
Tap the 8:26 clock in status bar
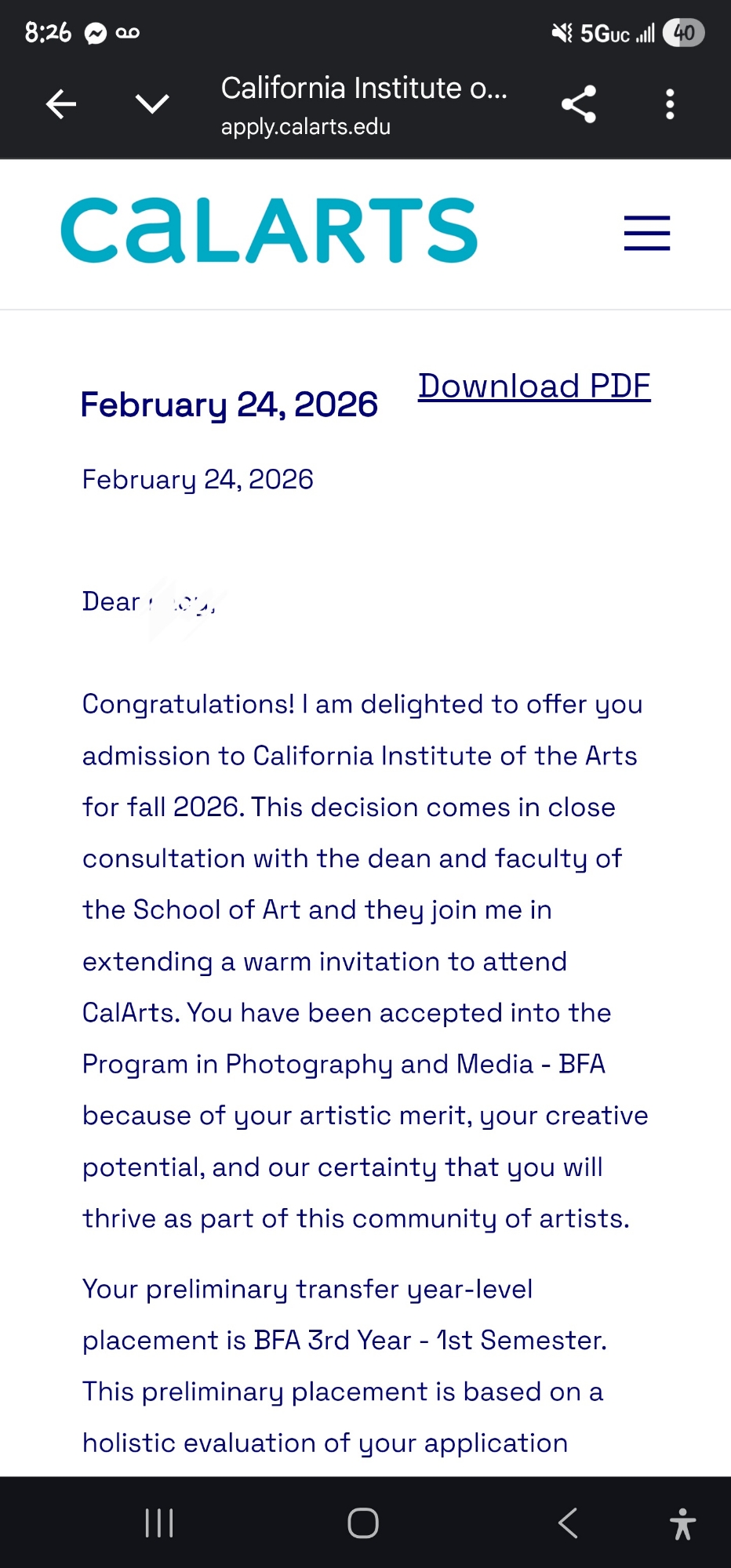(48, 33)
